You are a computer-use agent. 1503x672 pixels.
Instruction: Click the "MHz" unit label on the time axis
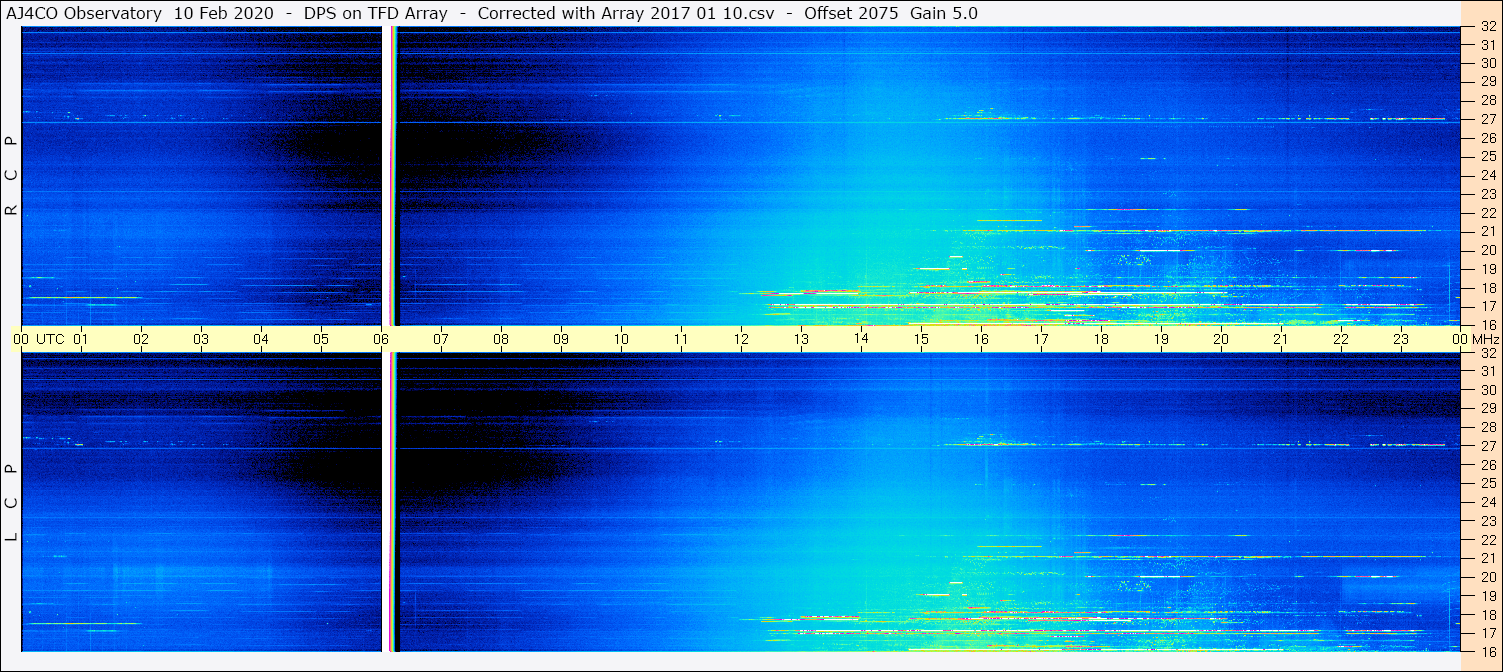(x=1486, y=339)
